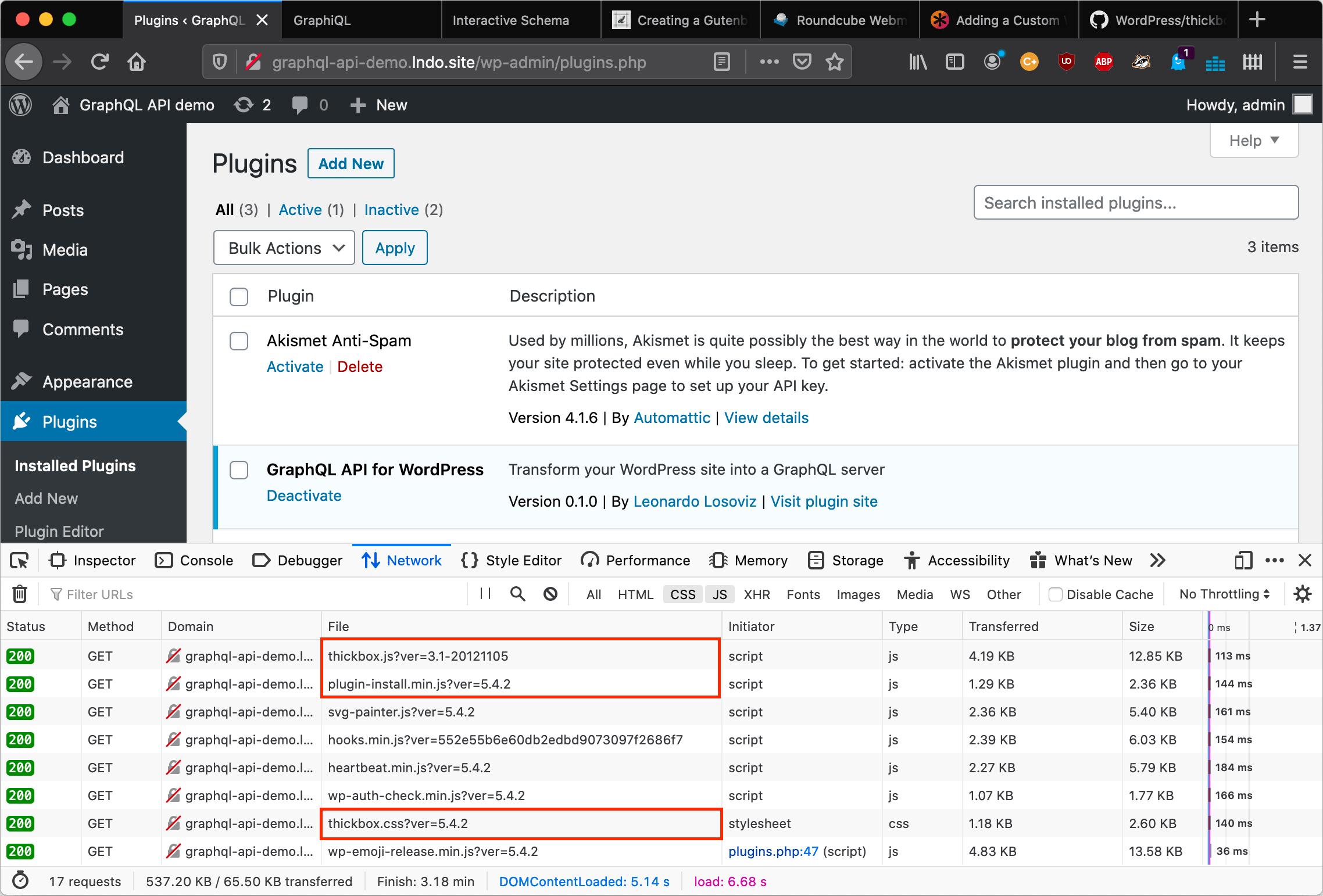Deactivate the GraphQL API for WordPress plugin

click(x=304, y=496)
